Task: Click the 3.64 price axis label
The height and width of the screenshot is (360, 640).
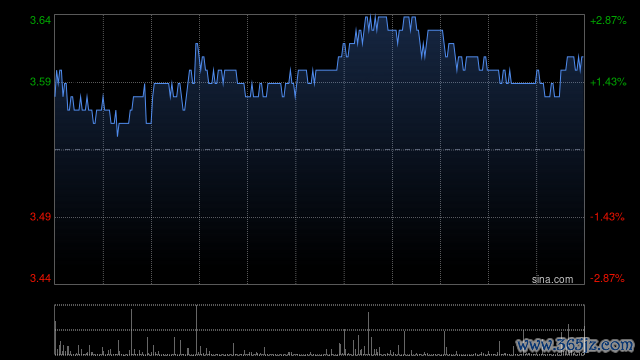Action: 40,20
